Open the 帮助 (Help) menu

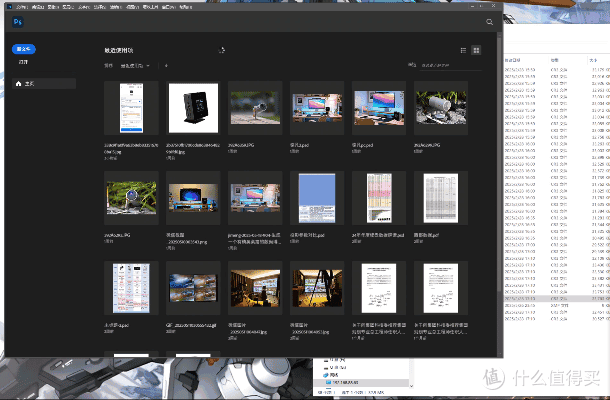pyautogui.click(x=185, y=7)
